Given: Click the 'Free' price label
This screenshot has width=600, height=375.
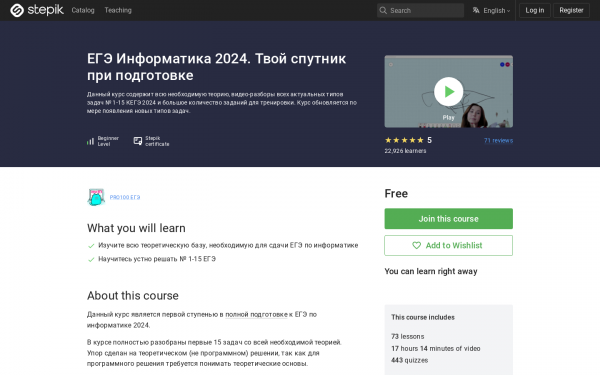Looking at the screenshot, I should click(396, 194).
